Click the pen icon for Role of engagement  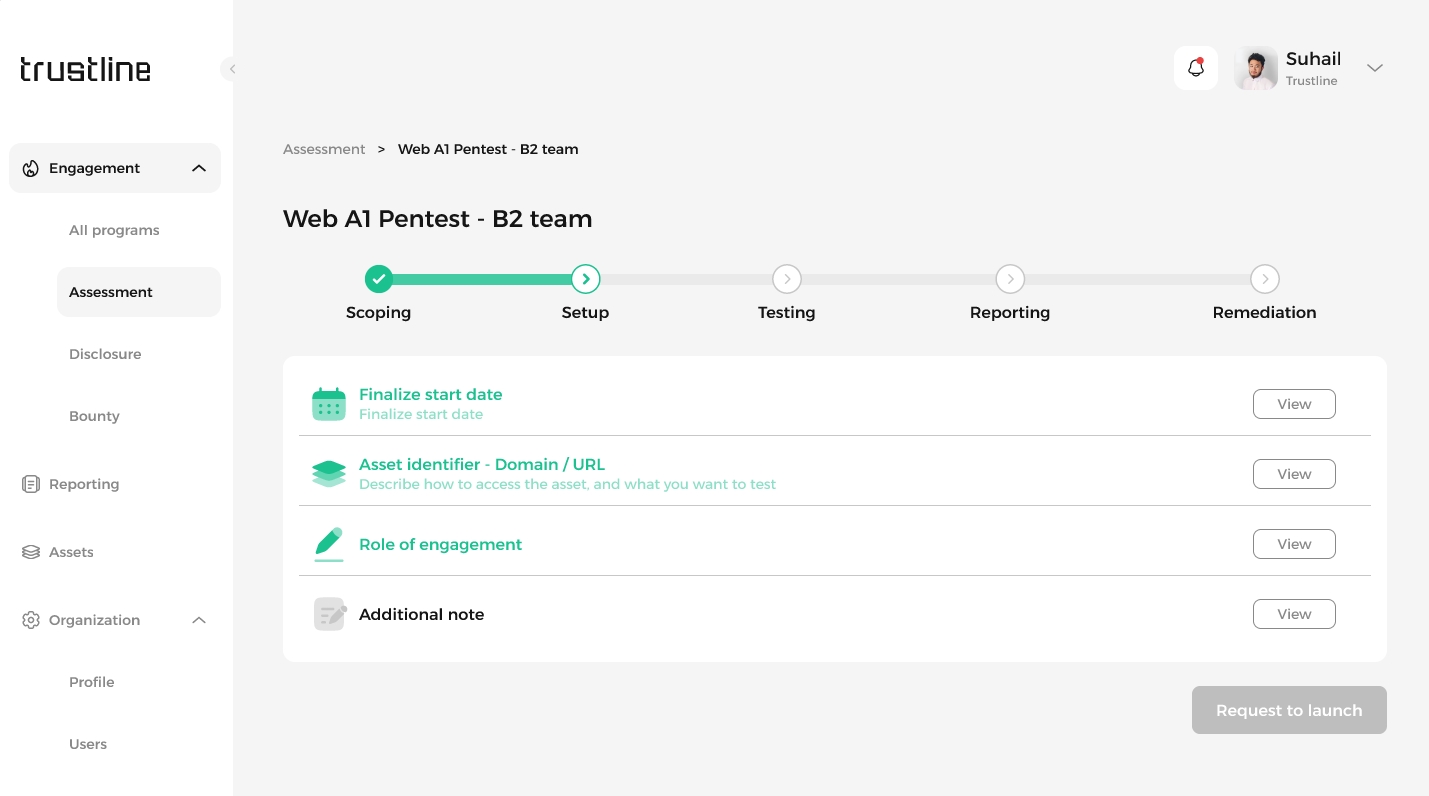coord(328,544)
